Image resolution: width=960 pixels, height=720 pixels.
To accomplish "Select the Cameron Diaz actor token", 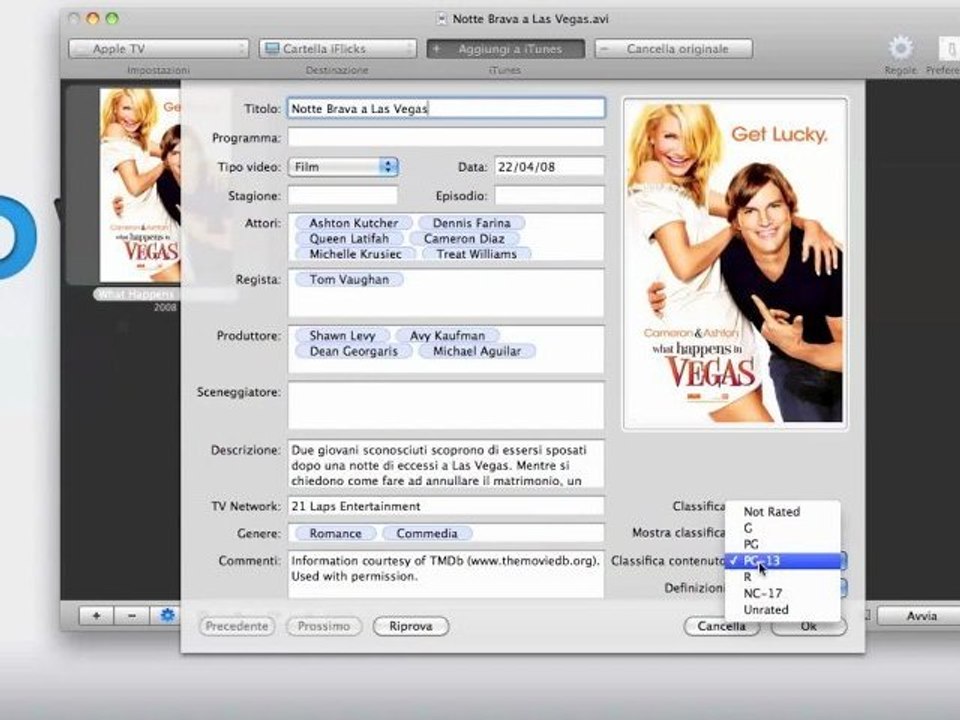I will [464, 238].
